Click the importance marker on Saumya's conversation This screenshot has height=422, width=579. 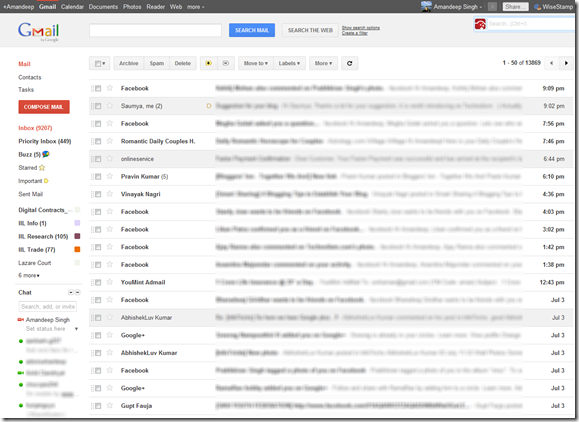(209, 106)
